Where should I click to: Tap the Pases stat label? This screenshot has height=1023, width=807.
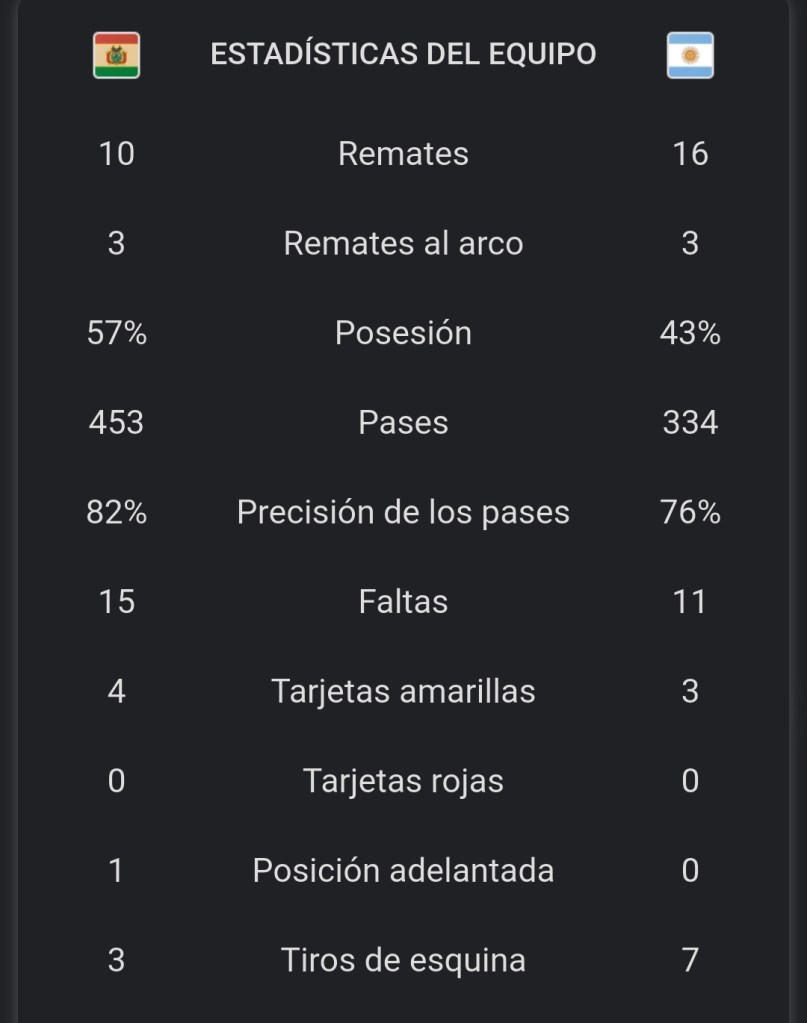tap(403, 422)
